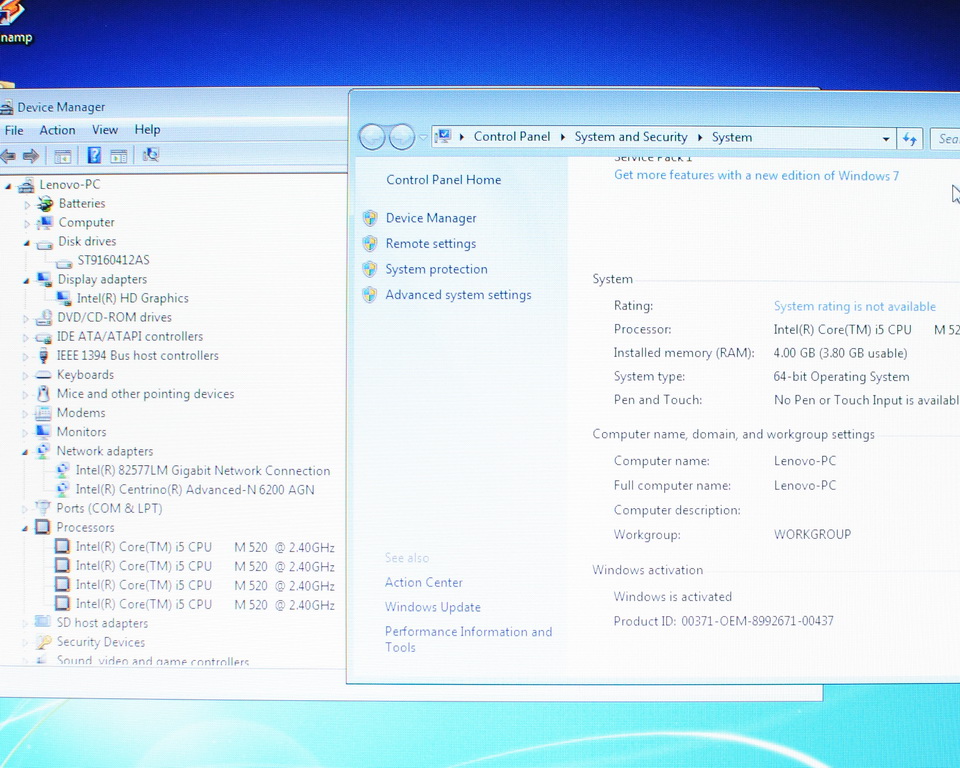Select IEEE 1394 Bus host controllers
This screenshot has width=960, height=768.
137,355
